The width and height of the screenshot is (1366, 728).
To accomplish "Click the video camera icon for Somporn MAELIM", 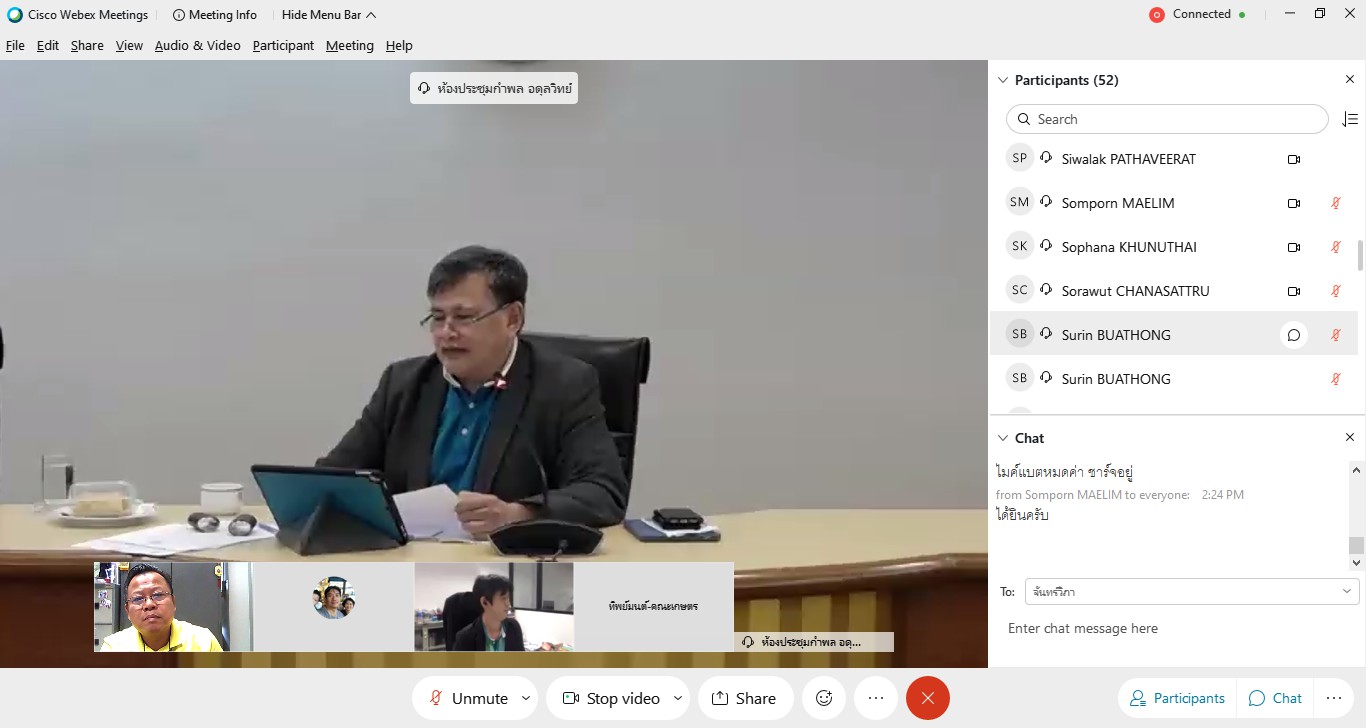I will click(x=1294, y=203).
